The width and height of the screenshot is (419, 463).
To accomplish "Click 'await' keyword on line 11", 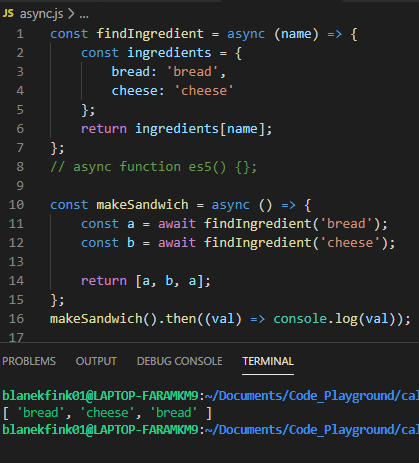I will [x=177, y=224].
